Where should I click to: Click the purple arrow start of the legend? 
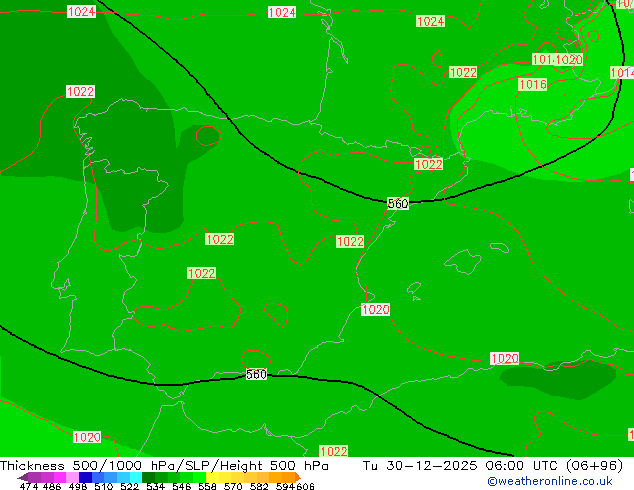click(x=23, y=477)
